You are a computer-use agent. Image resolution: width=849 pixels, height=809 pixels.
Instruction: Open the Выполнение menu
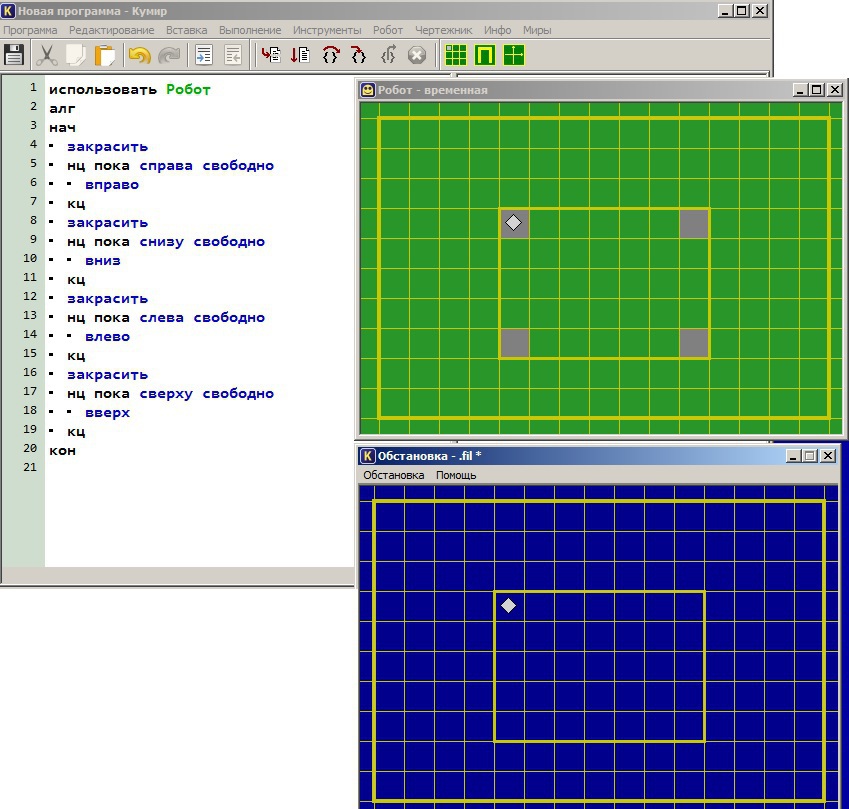tap(251, 30)
